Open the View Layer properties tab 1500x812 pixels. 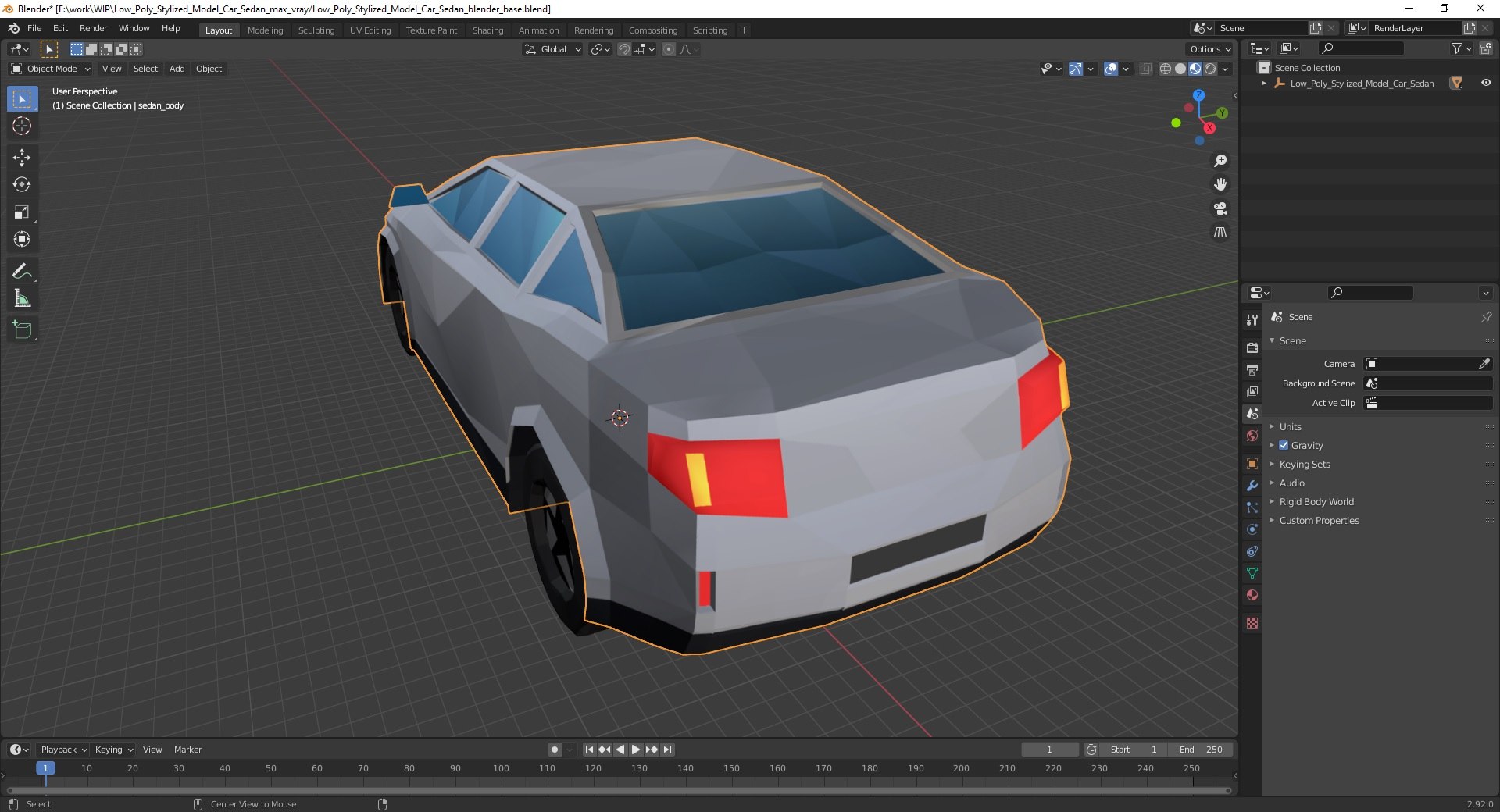(1252, 391)
